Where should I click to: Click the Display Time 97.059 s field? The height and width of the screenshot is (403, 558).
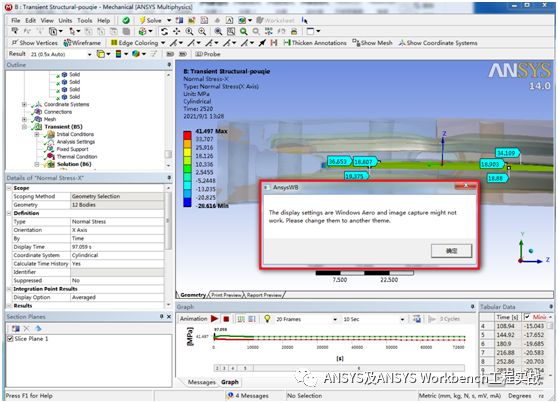point(117,247)
